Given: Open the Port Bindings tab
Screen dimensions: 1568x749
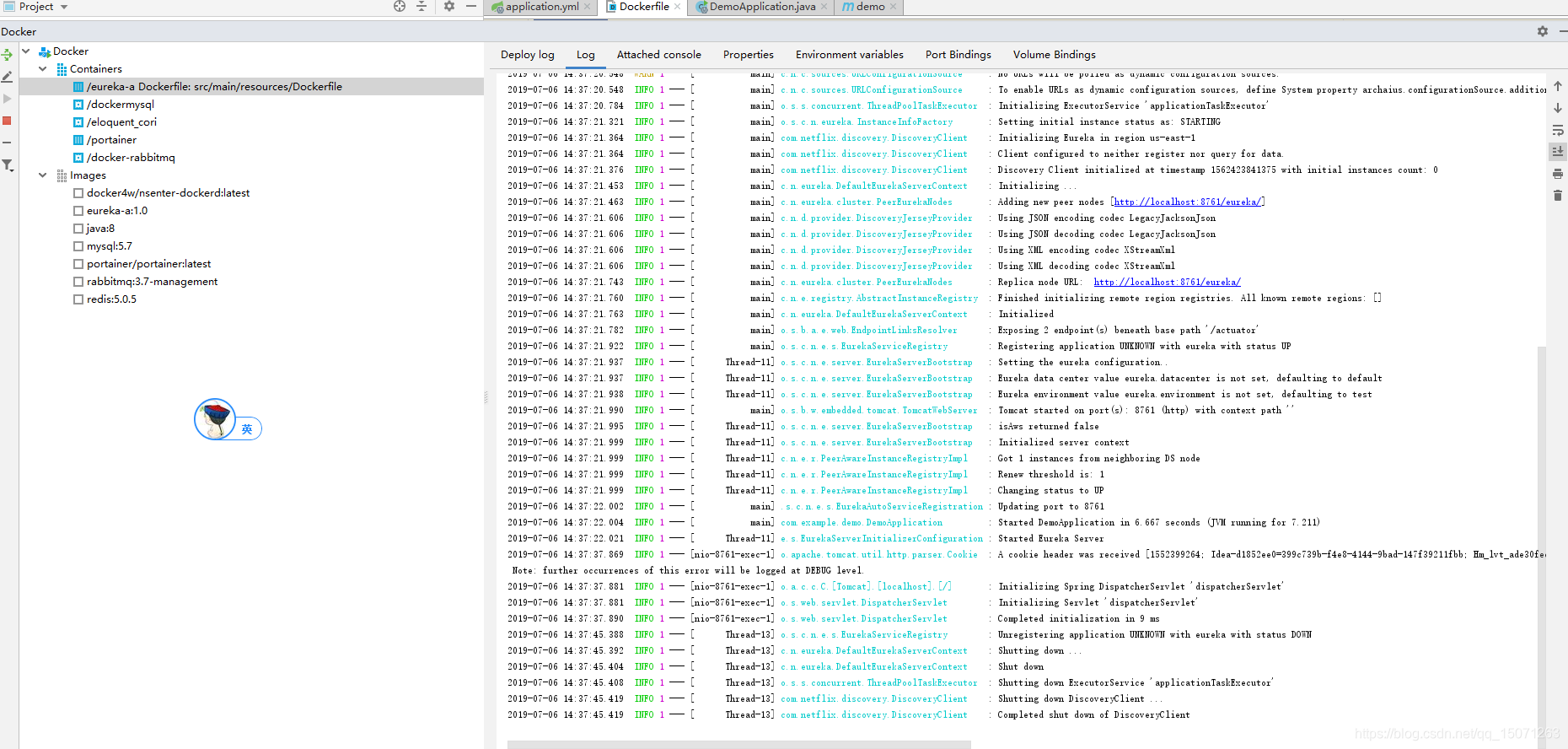Looking at the screenshot, I should [x=959, y=54].
